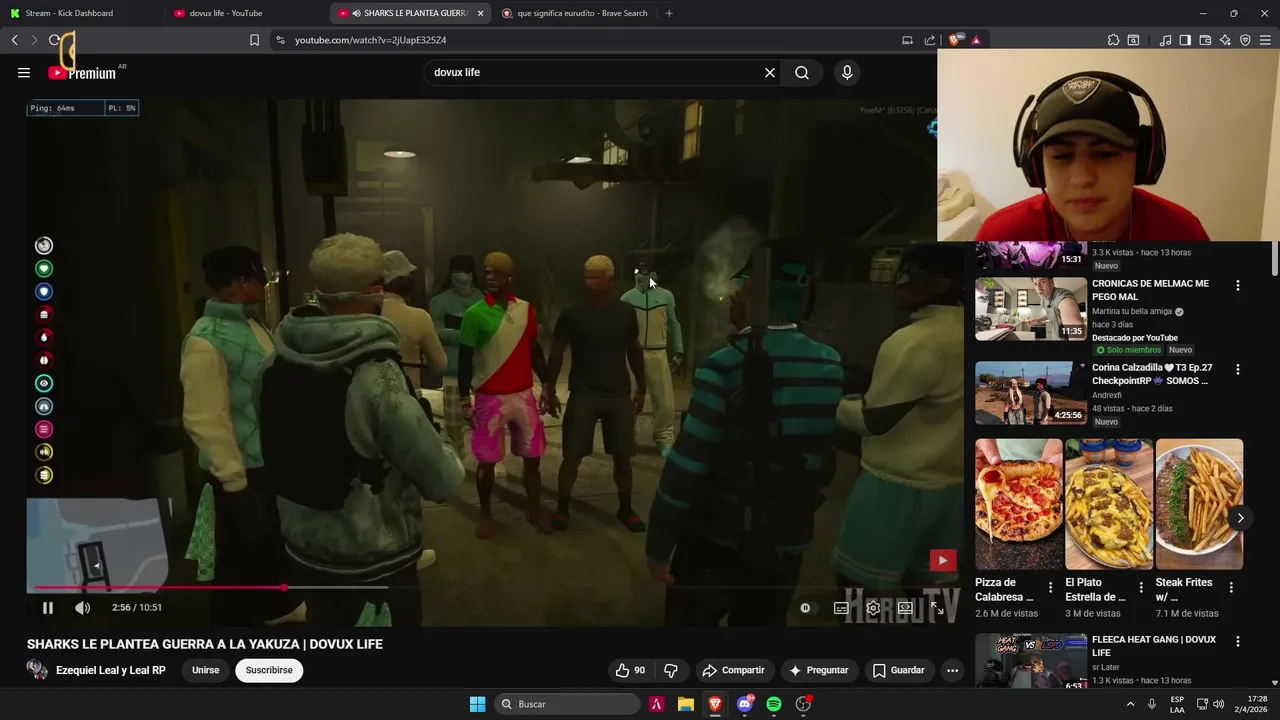Dislike the video with thumbs down
Viewport: 1280px width, 720px height.
671,670
